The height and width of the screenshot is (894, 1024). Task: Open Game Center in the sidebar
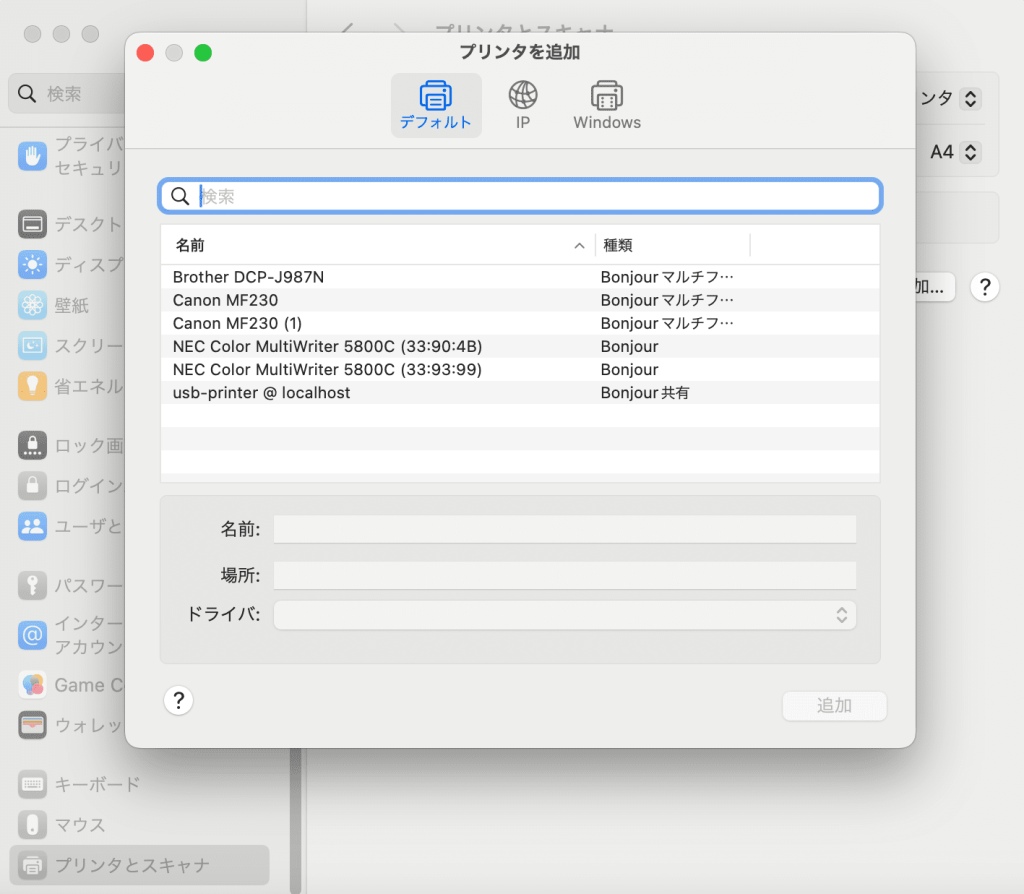click(70, 685)
